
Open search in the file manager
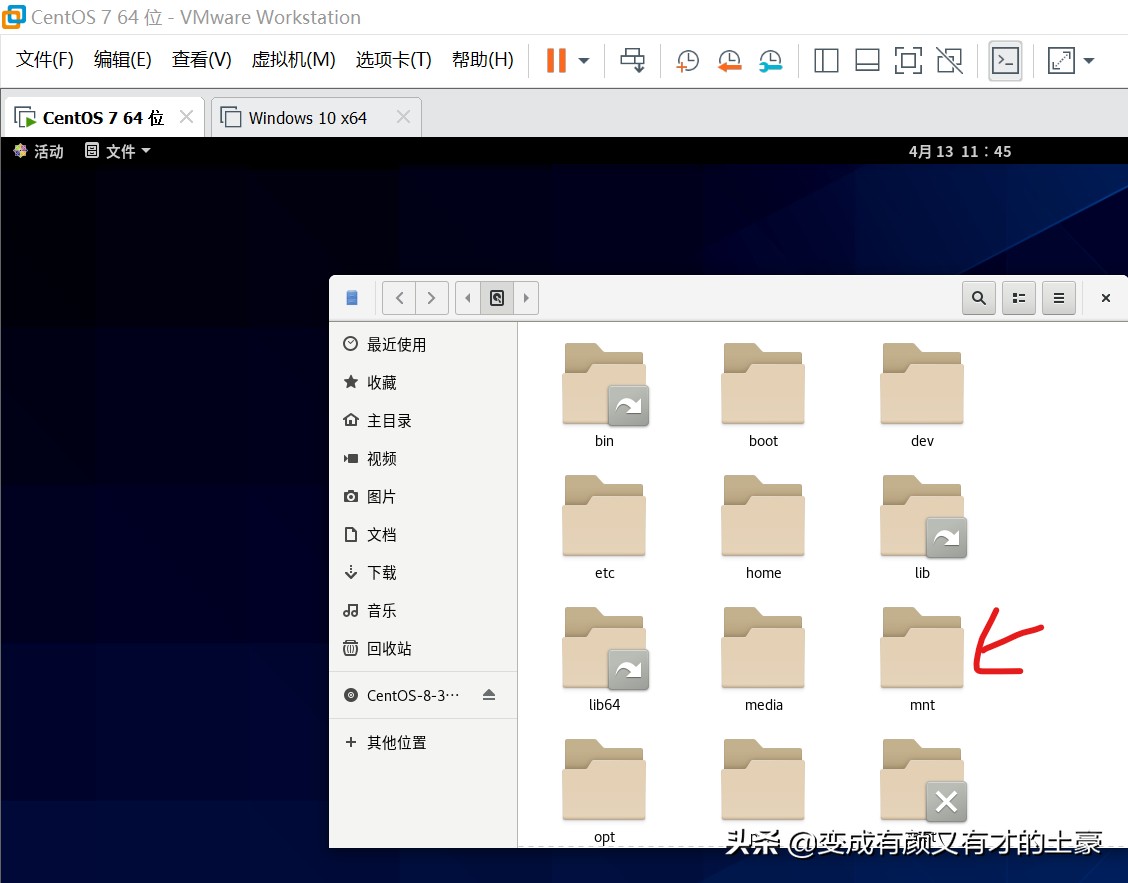(978, 298)
